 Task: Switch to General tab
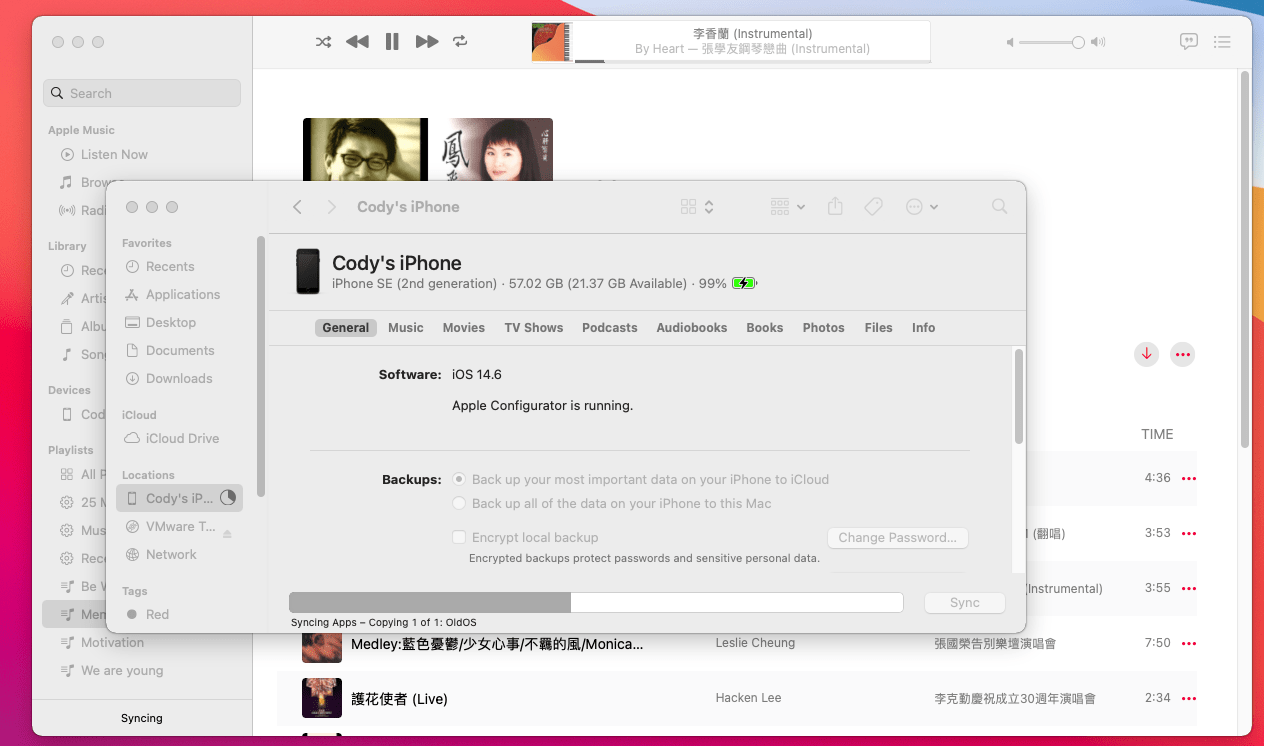coord(346,328)
